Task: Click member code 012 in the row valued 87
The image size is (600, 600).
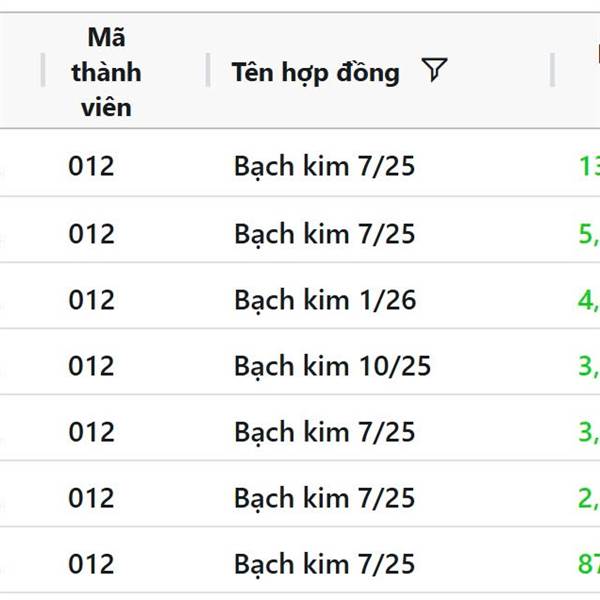Action: click(x=91, y=564)
